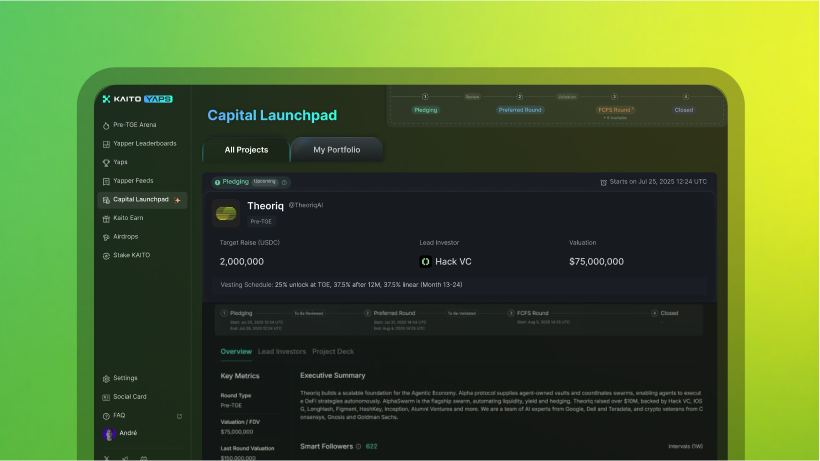Image resolution: width=820 pixels, height=461 pixels.
Task: Click the FAQ question mark icon
Action: click(x=106, y=416)
